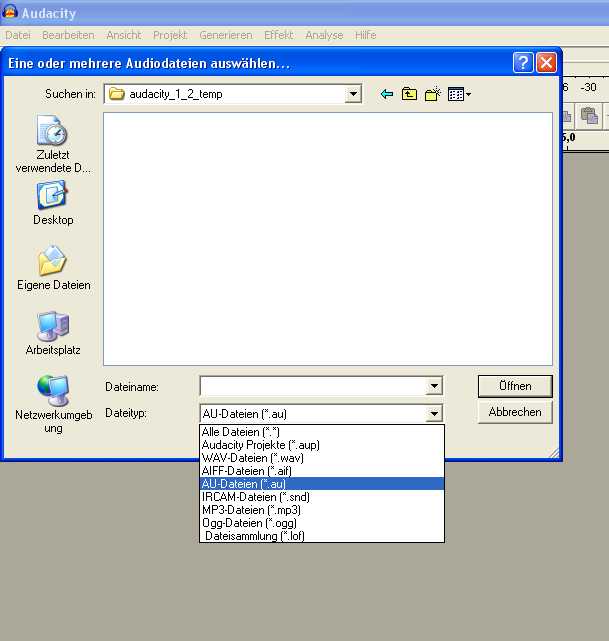Click the audacity_1_2_temp folder combo box
The height and width of the screenshot is (641, 609).
pyautogui.click(x=233, y=94)
